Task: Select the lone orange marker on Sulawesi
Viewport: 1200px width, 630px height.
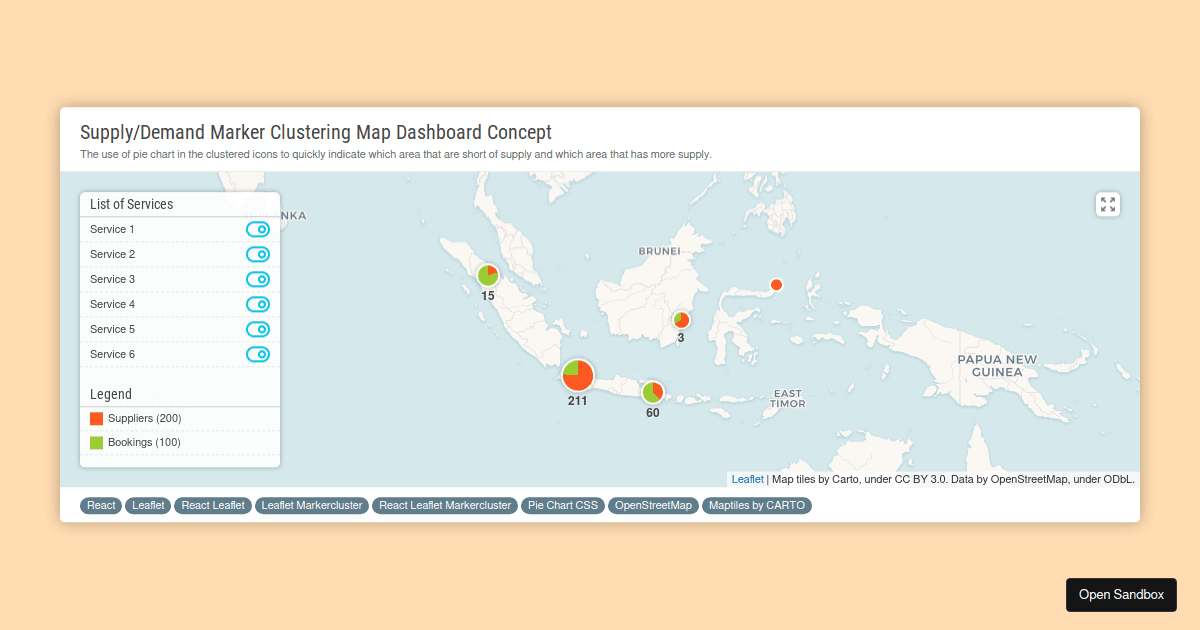Action: 775,284
